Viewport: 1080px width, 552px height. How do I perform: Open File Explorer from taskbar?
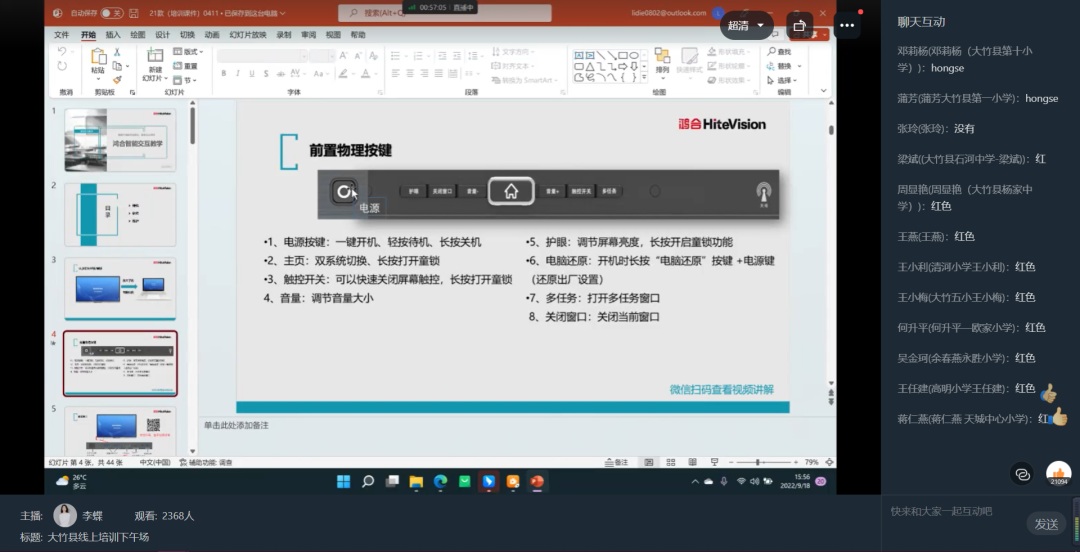click(416, 482)
